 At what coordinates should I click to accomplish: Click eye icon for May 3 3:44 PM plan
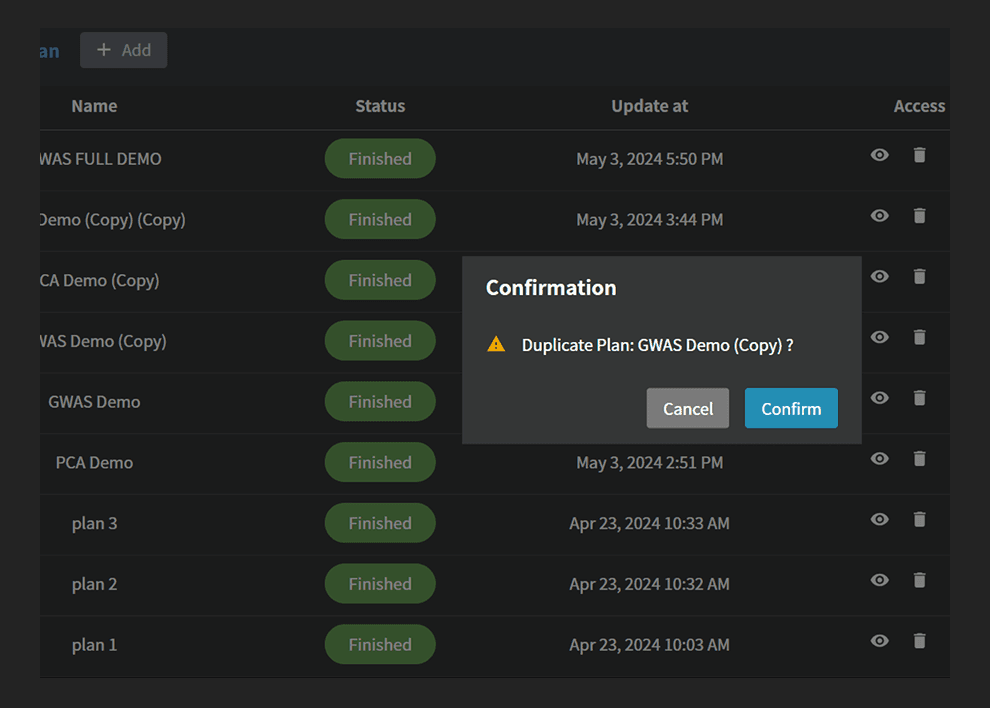879,216
